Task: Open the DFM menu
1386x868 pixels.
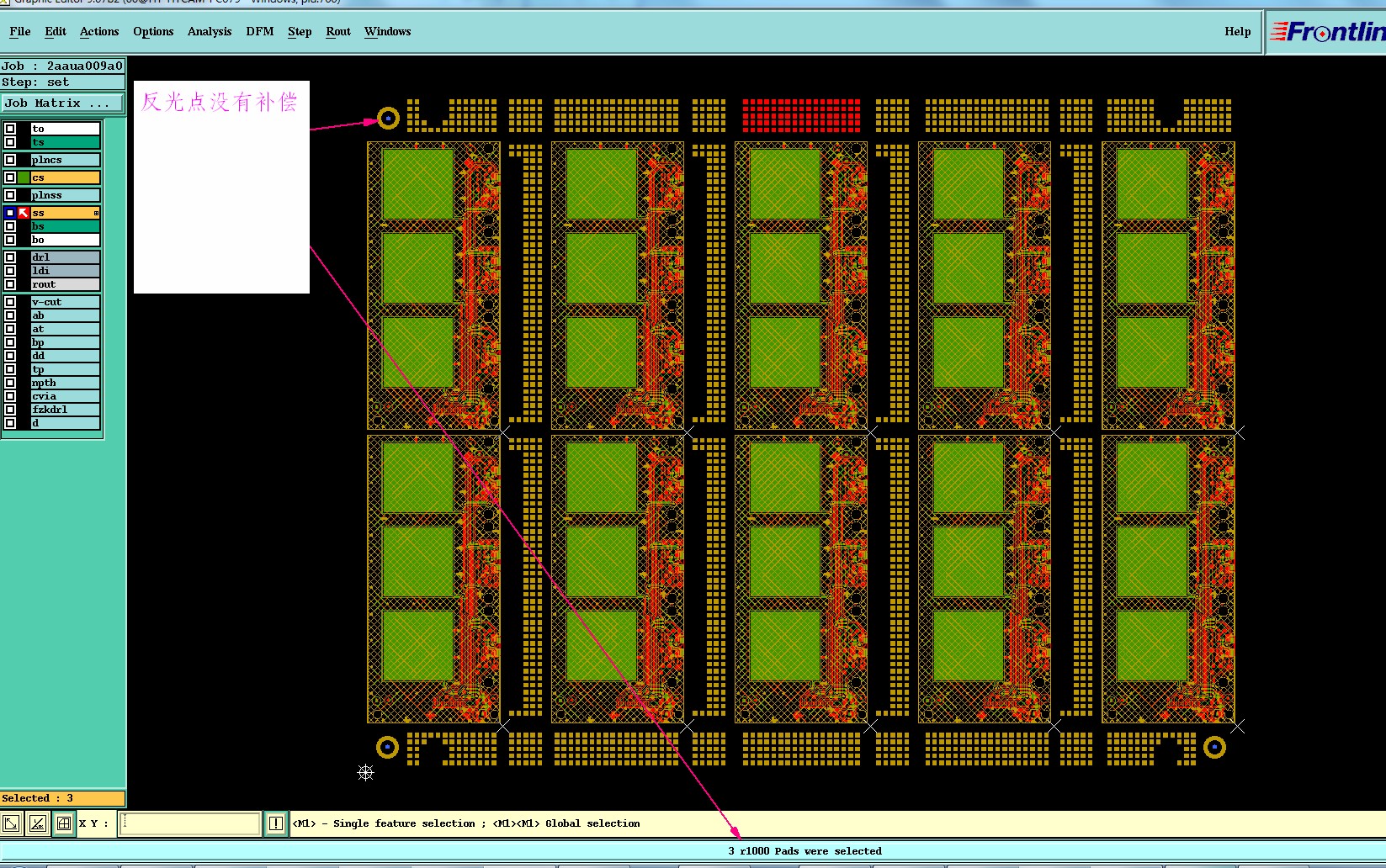Action: coord(260,31)
